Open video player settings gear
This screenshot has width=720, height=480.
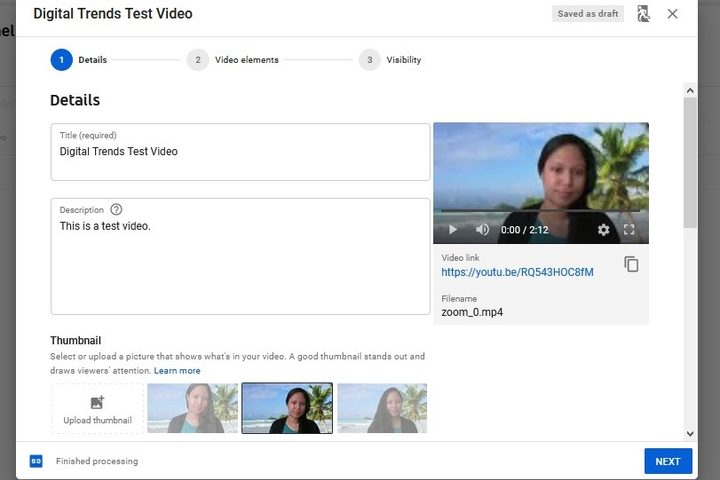(603, 229)
